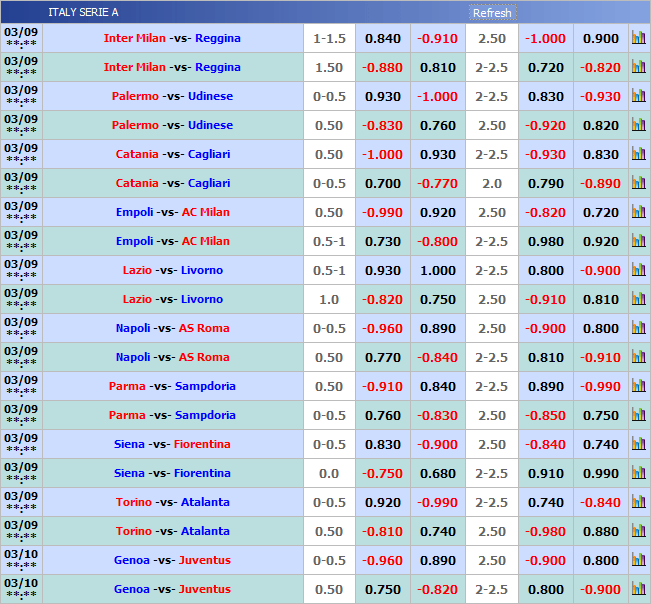Click the 2.0 goal line for Catania-Cagliari

click(492, 183)
